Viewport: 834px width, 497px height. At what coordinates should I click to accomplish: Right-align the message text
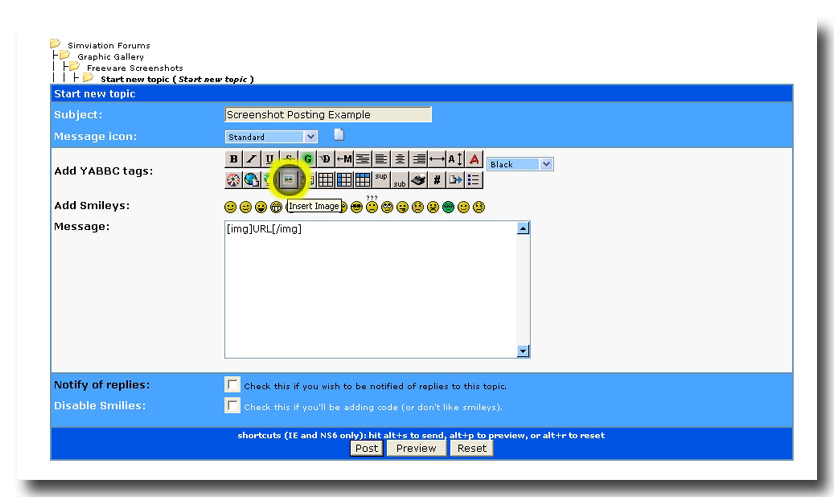click(x=419, y=159)
